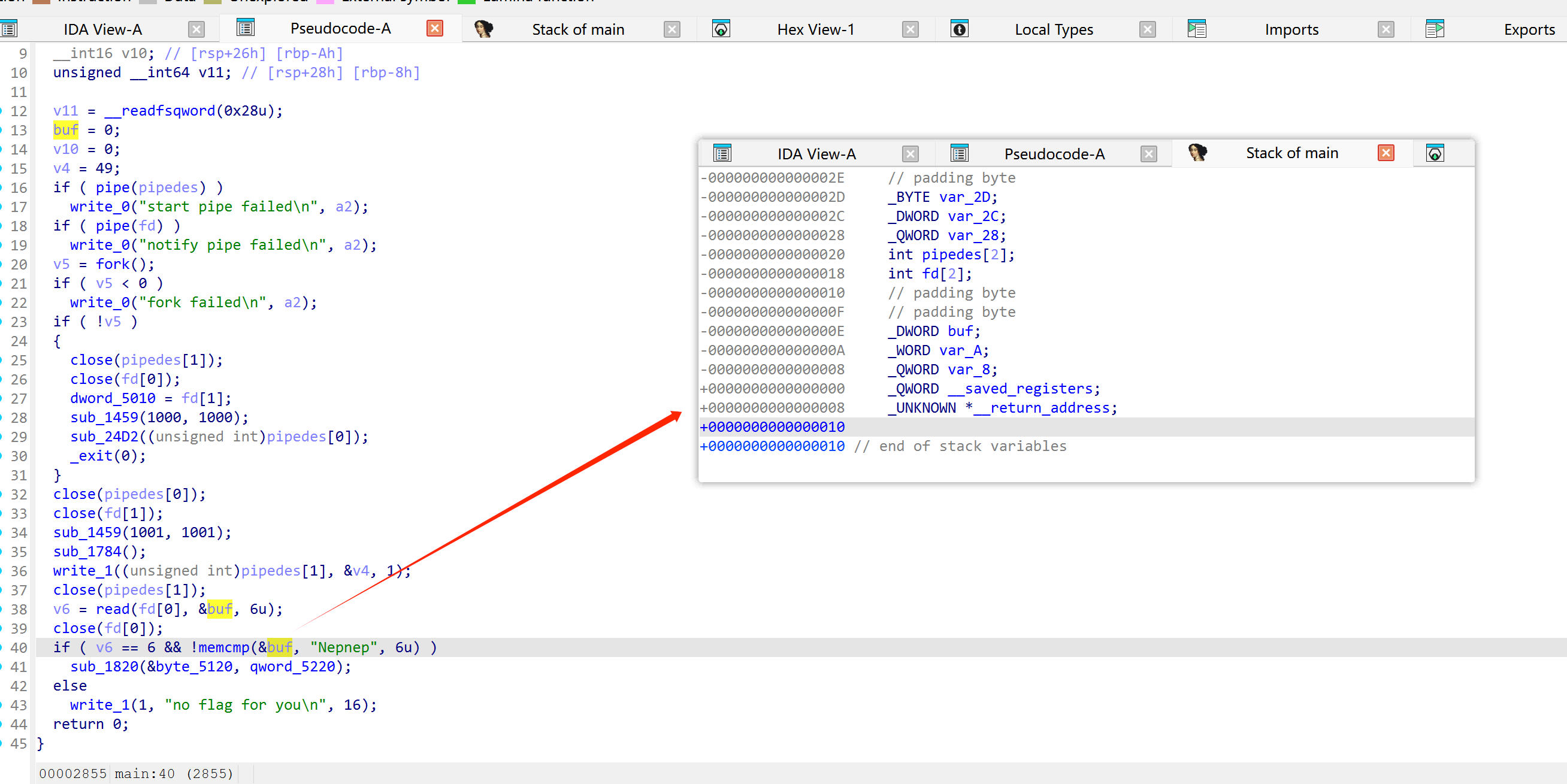Click the IDA View-A tab icon in main tab bar
Image resolution: width=1567 pixels, height=784 pixels.
(8, 29)
